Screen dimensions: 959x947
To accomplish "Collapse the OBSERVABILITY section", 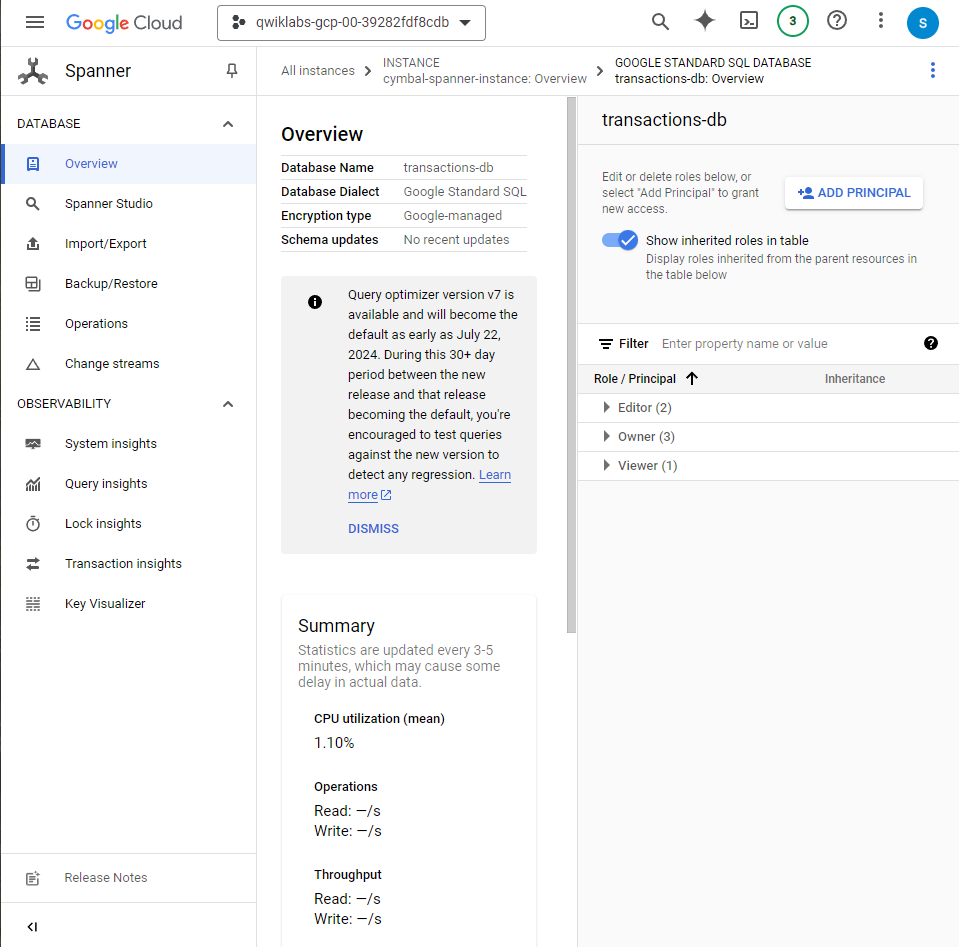I will coord(228,404).
